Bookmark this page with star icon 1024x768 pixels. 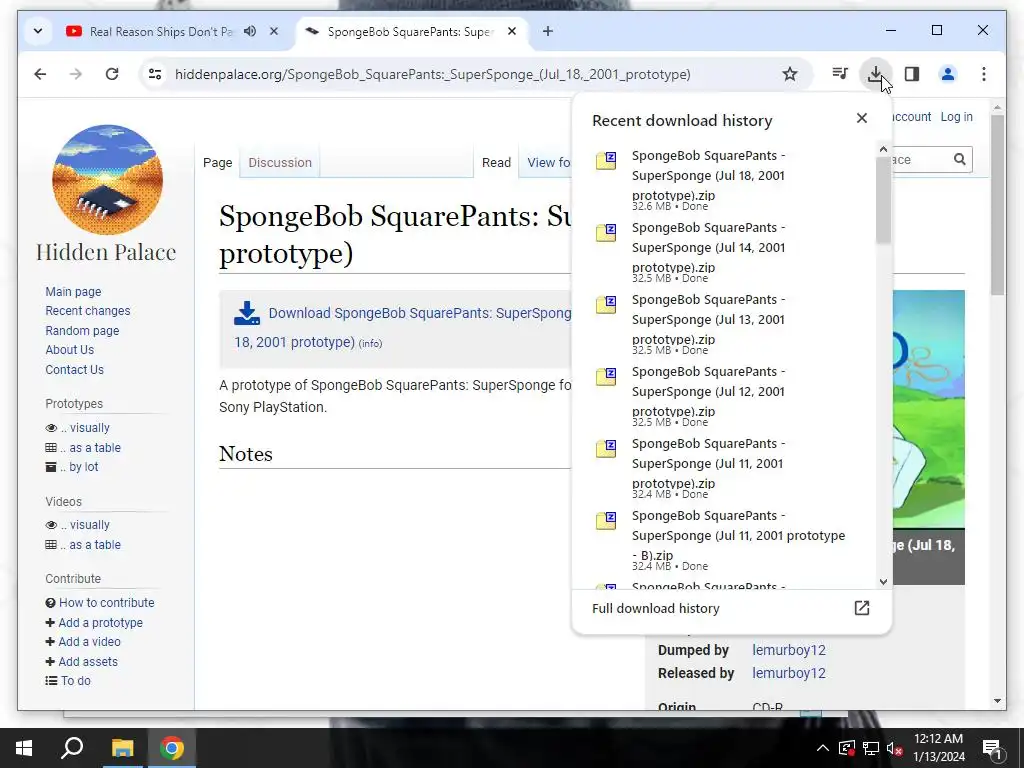[790, 74]
